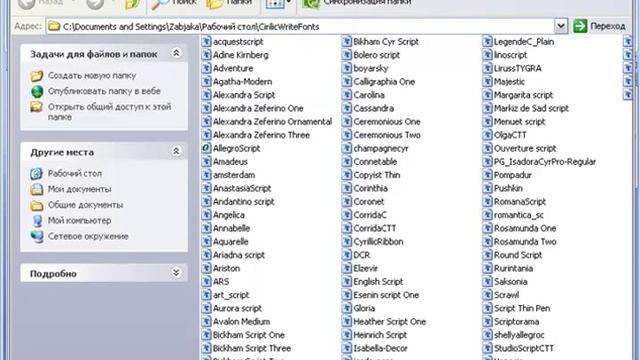Select the Saksonia font icon

[487, 282]
